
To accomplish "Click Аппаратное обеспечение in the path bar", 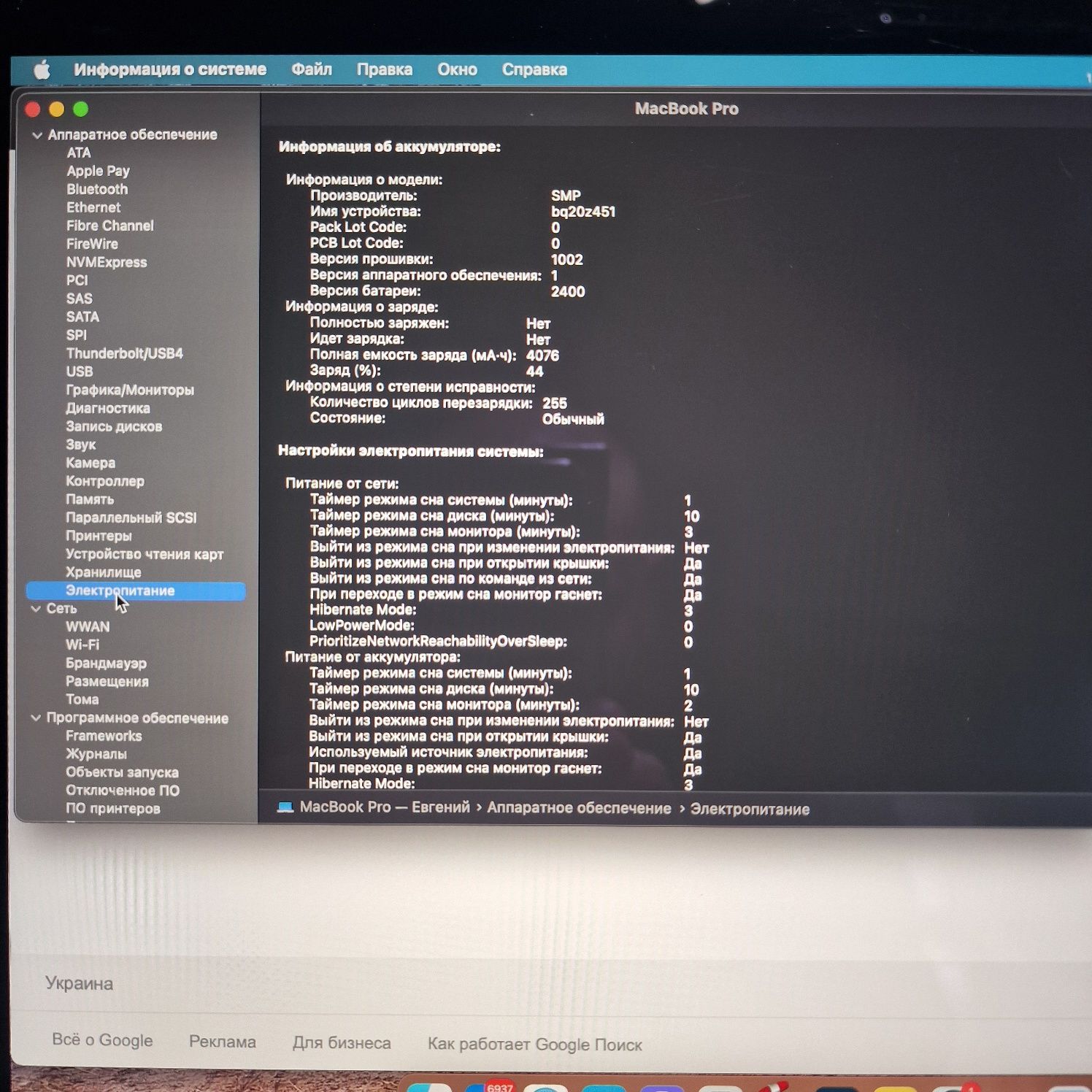I will coord(579,808).
